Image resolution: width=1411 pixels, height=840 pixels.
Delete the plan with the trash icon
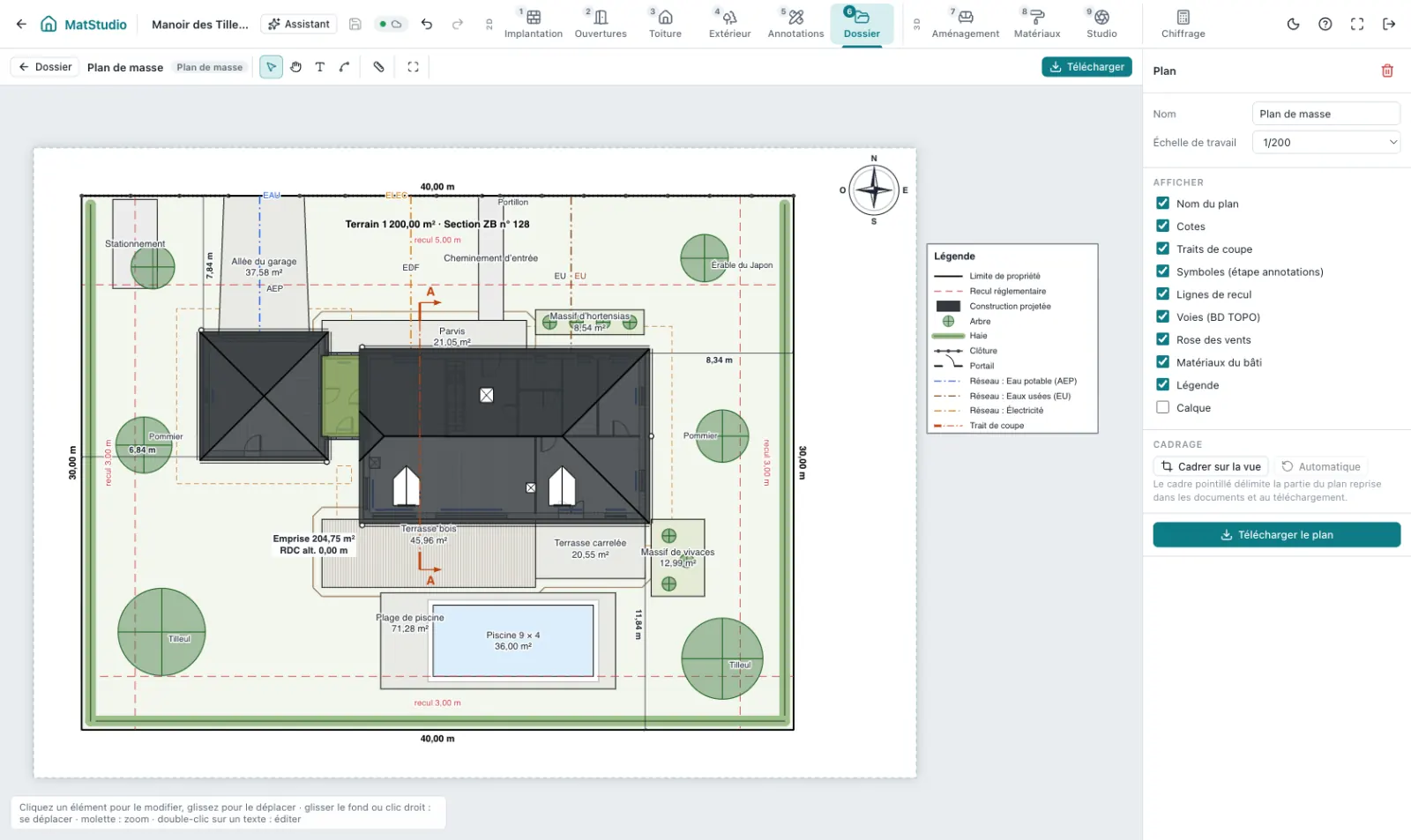pos(1387,71)
